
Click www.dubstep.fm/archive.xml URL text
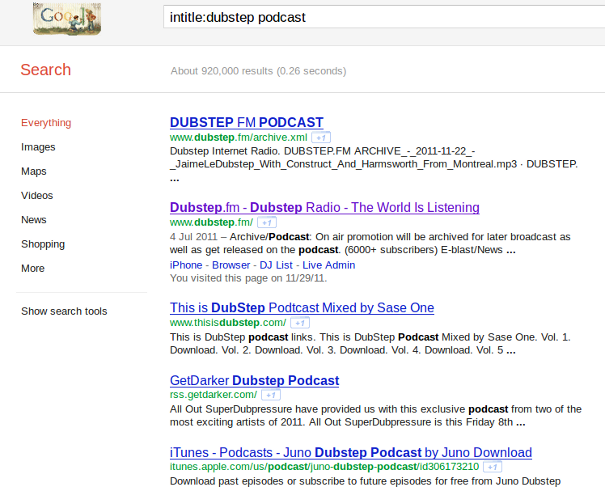coord(238,137)
